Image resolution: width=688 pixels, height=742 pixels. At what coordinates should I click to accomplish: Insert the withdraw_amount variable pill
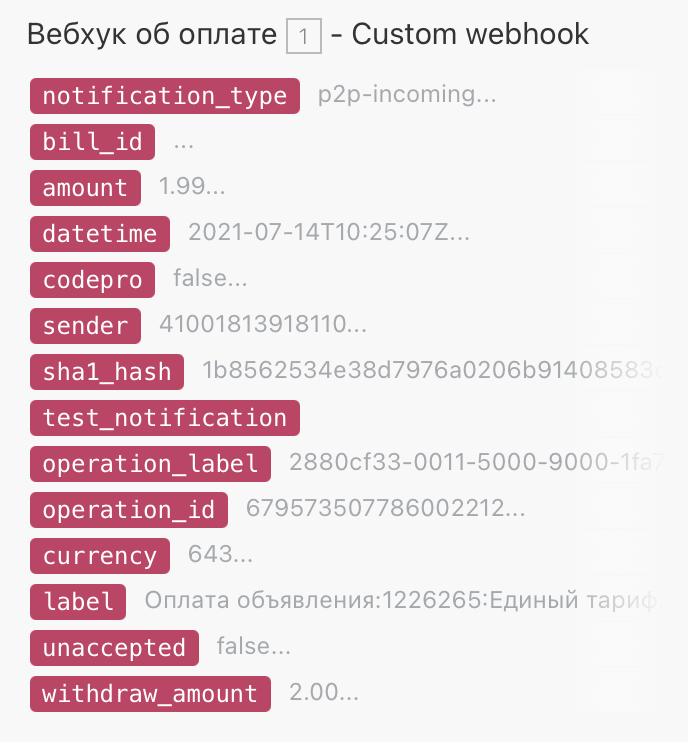click(150, 694)
